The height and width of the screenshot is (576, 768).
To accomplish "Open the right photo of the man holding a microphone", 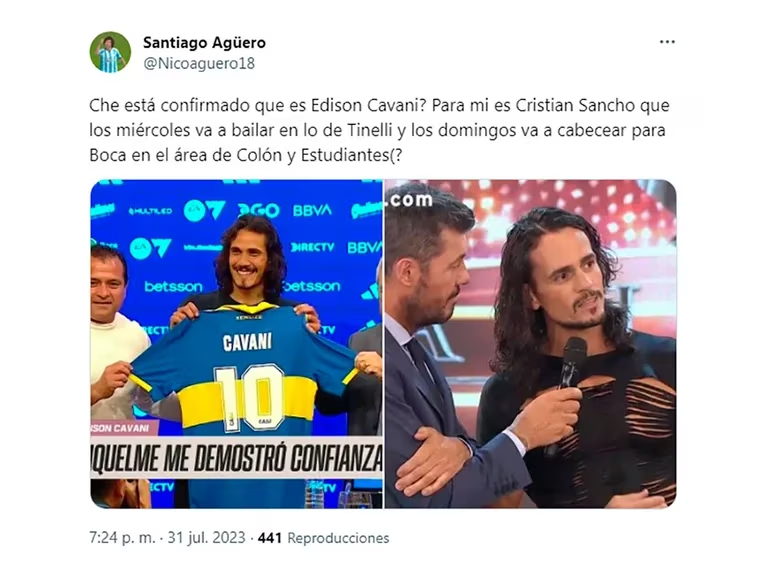I will click(x=530, y=344).
